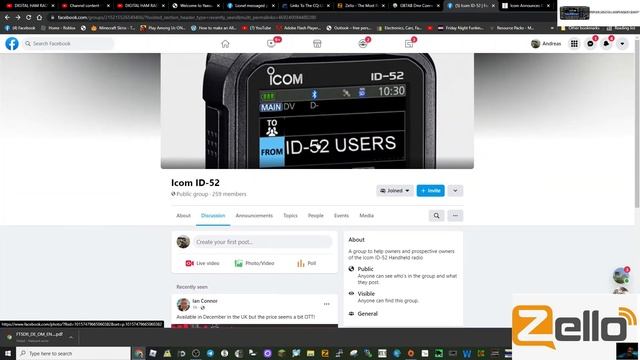Image resolution: width=640 pixels, height=360 pixels.
Task: Open the Gaming icon in top navigation
Action: (x=409, y=44)
